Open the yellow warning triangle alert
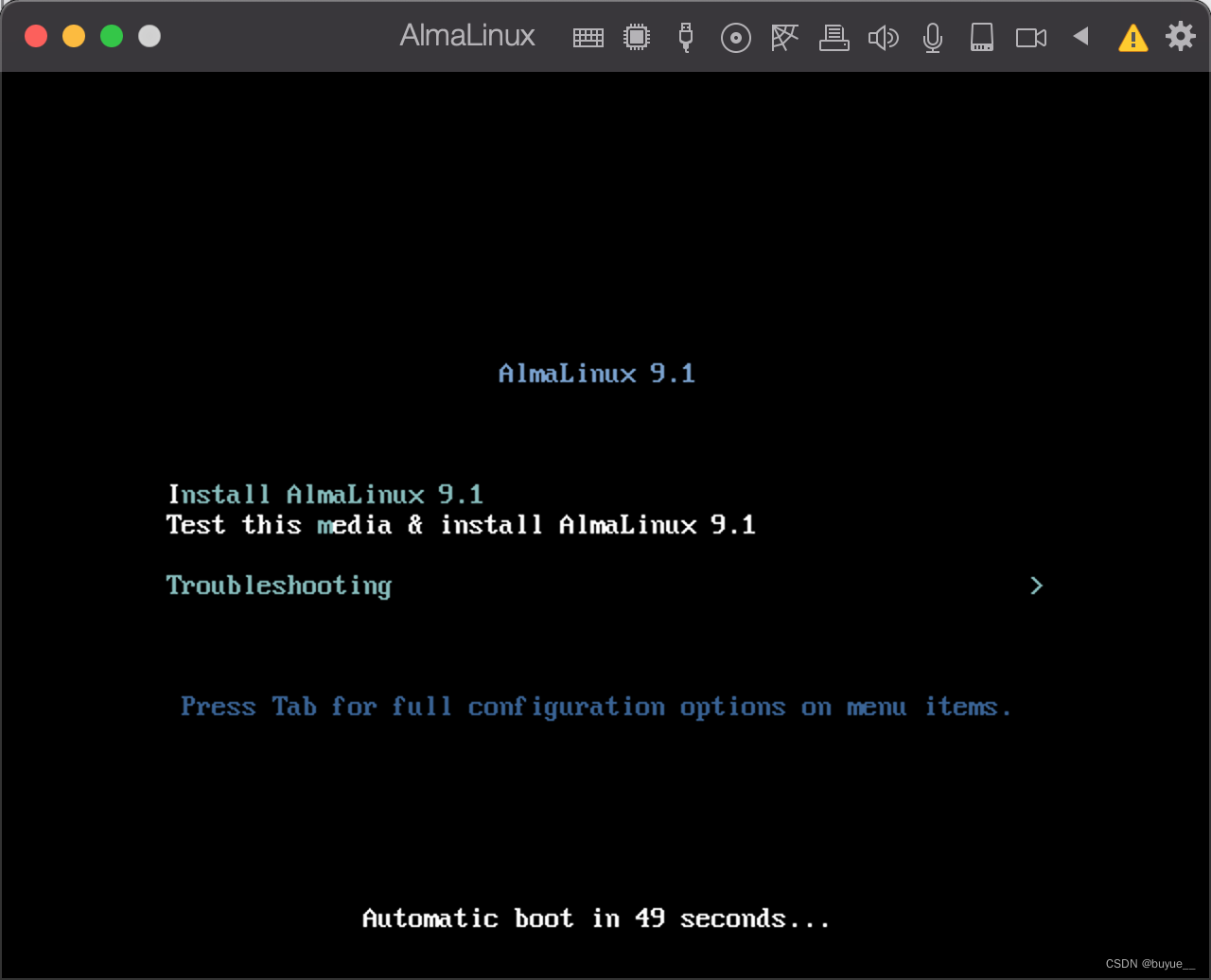The width and height of the screenshot is (1211, 980). point(1132,38)
